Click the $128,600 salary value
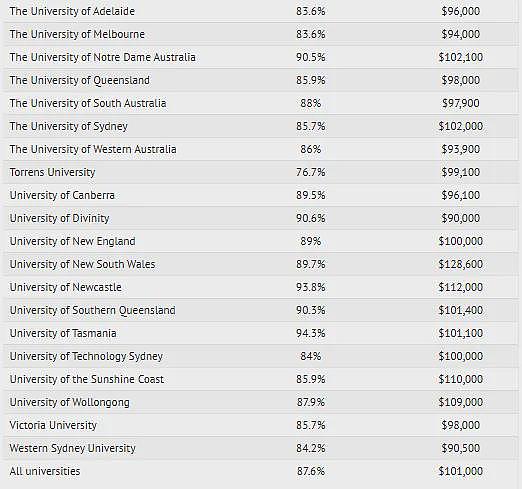The height and width of the screenshot is (489, 522). (461, 264)
